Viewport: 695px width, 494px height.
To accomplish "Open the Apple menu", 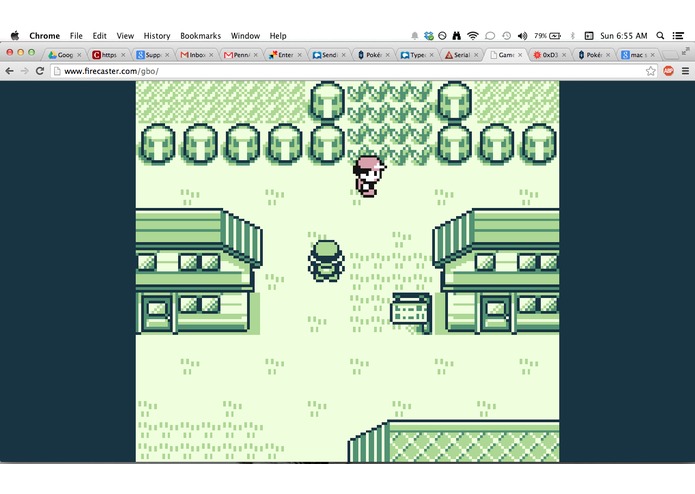I will (x=15, y=35).
